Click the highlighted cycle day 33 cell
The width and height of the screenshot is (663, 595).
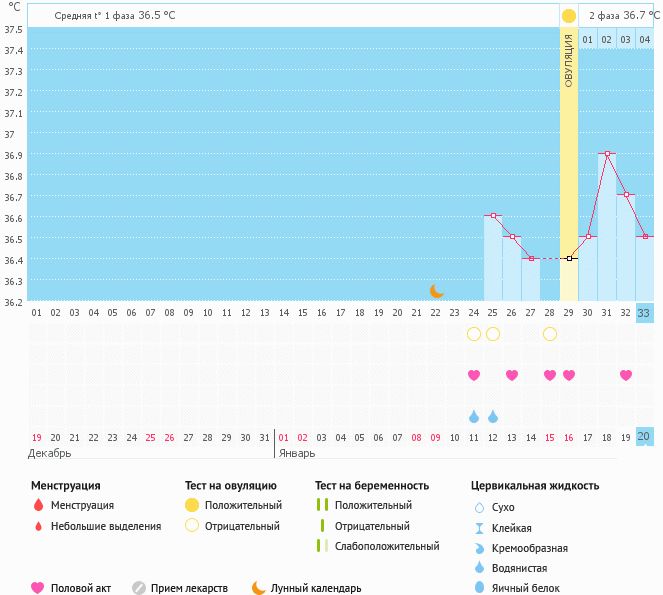(645, 312)
